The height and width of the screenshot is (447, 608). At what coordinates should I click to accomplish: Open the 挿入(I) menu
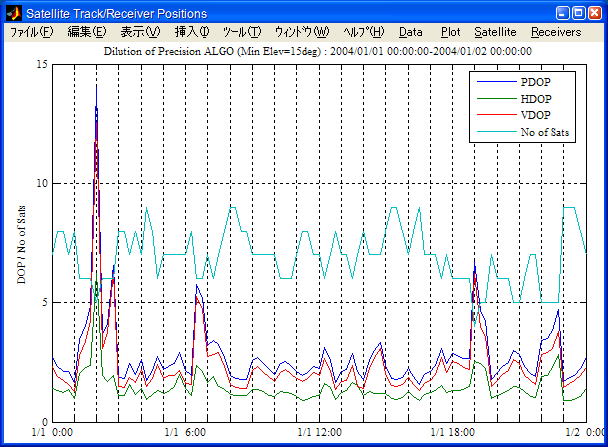click(x=193, y=32)
